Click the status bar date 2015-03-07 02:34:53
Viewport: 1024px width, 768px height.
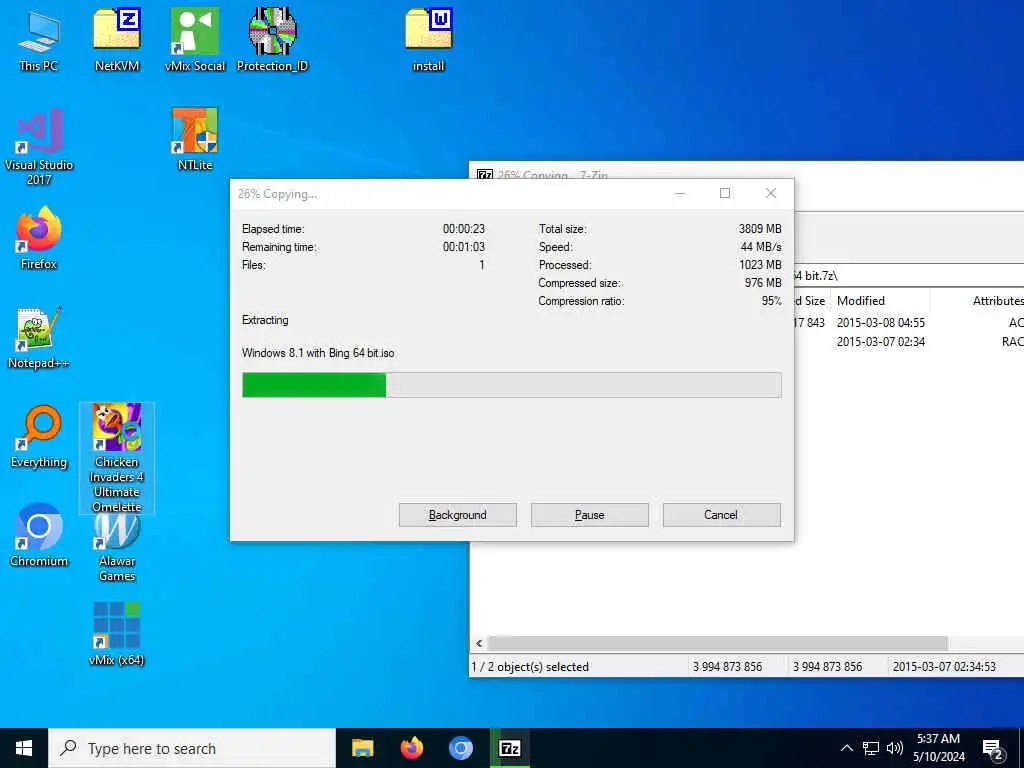coord(944,667)
